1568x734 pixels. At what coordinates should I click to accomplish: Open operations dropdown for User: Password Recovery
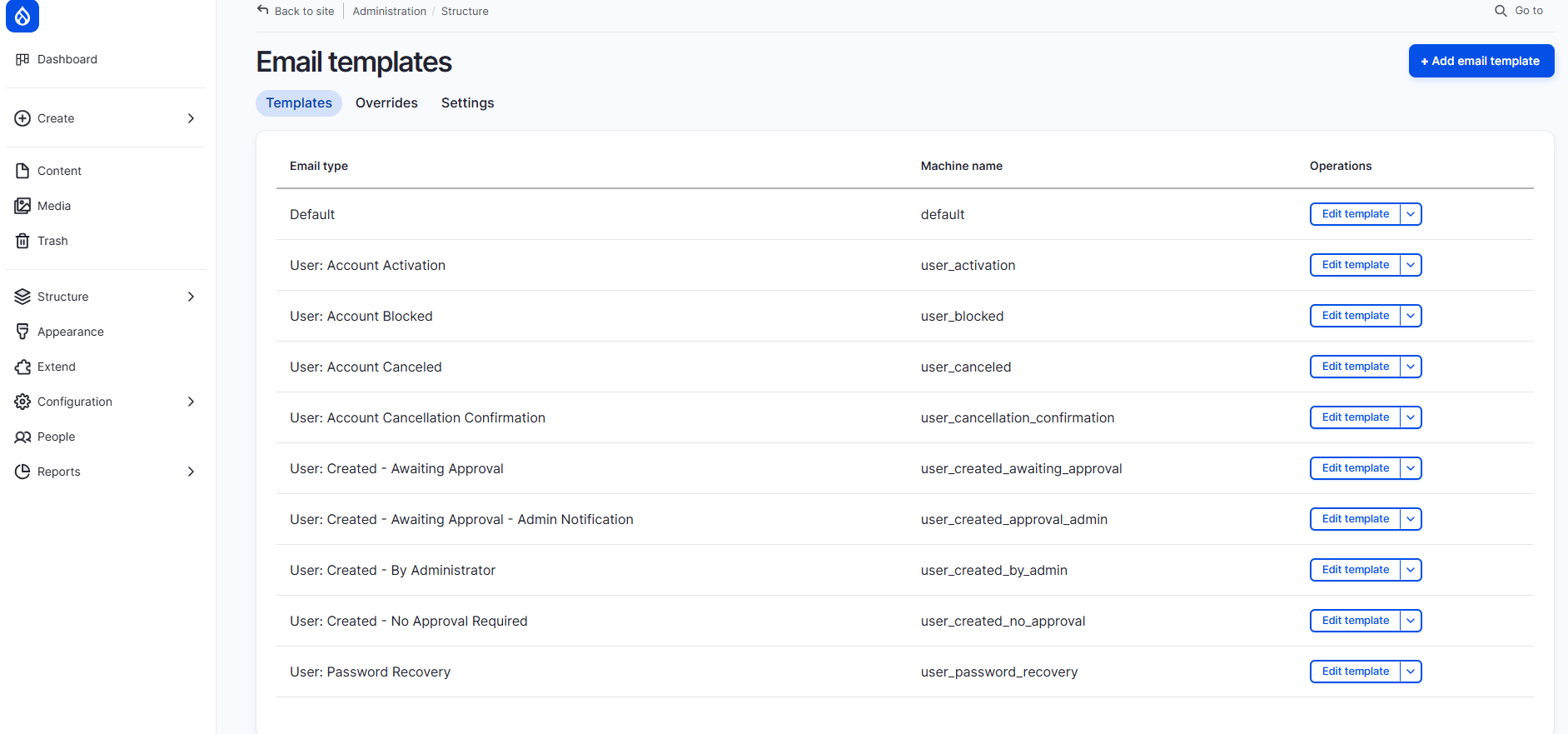[1411, 672]
